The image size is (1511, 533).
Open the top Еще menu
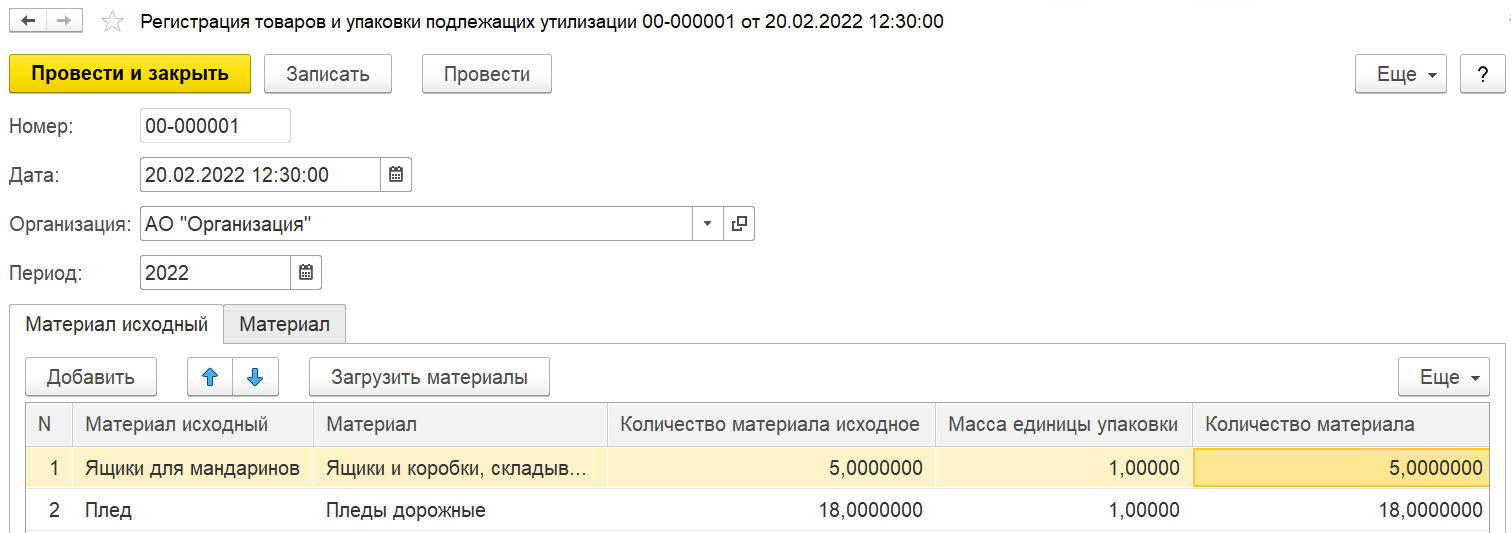[x=1401, y=74]
